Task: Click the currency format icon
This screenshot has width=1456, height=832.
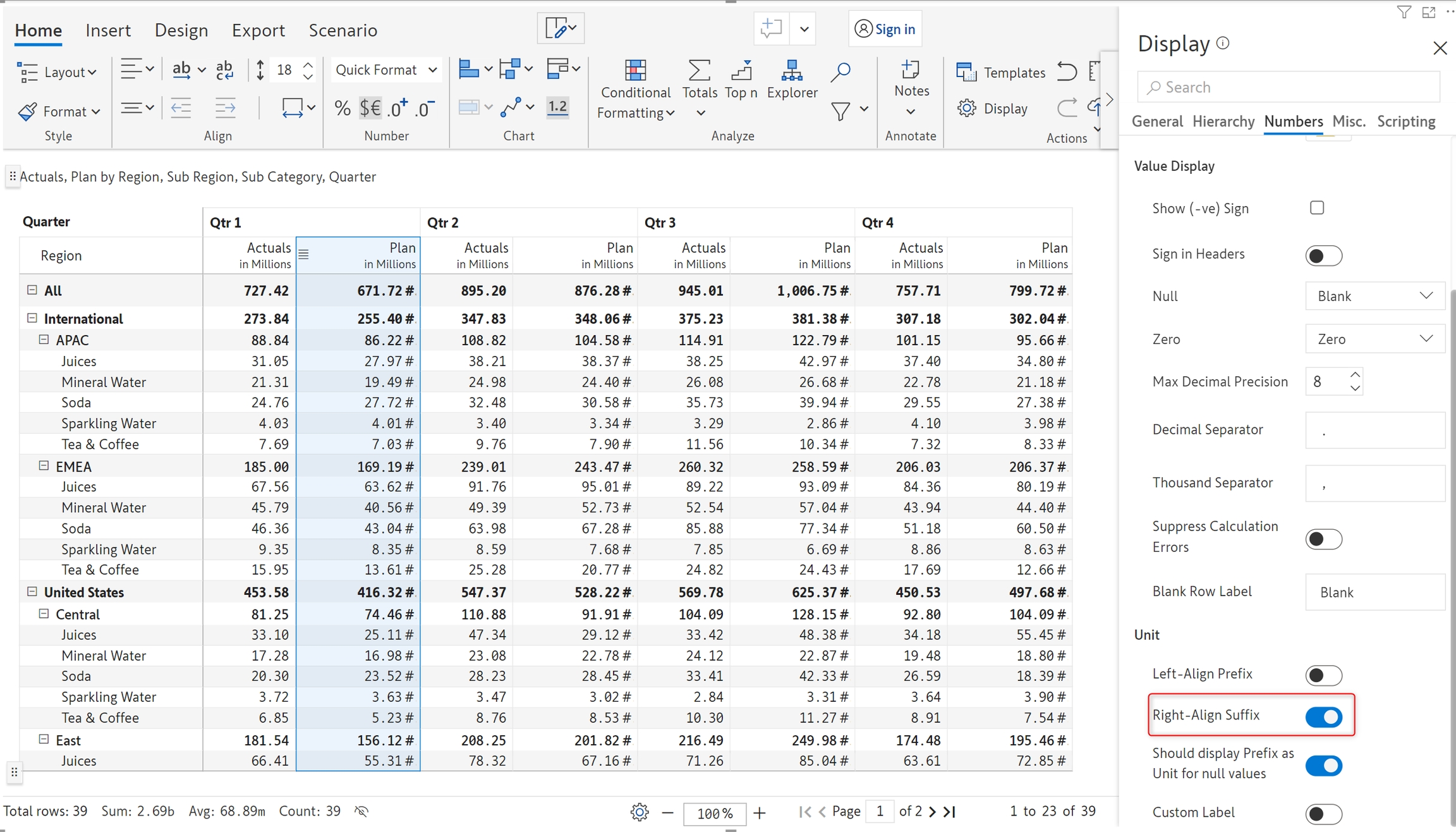Action: pyautogui.click(x=370, y=109)
